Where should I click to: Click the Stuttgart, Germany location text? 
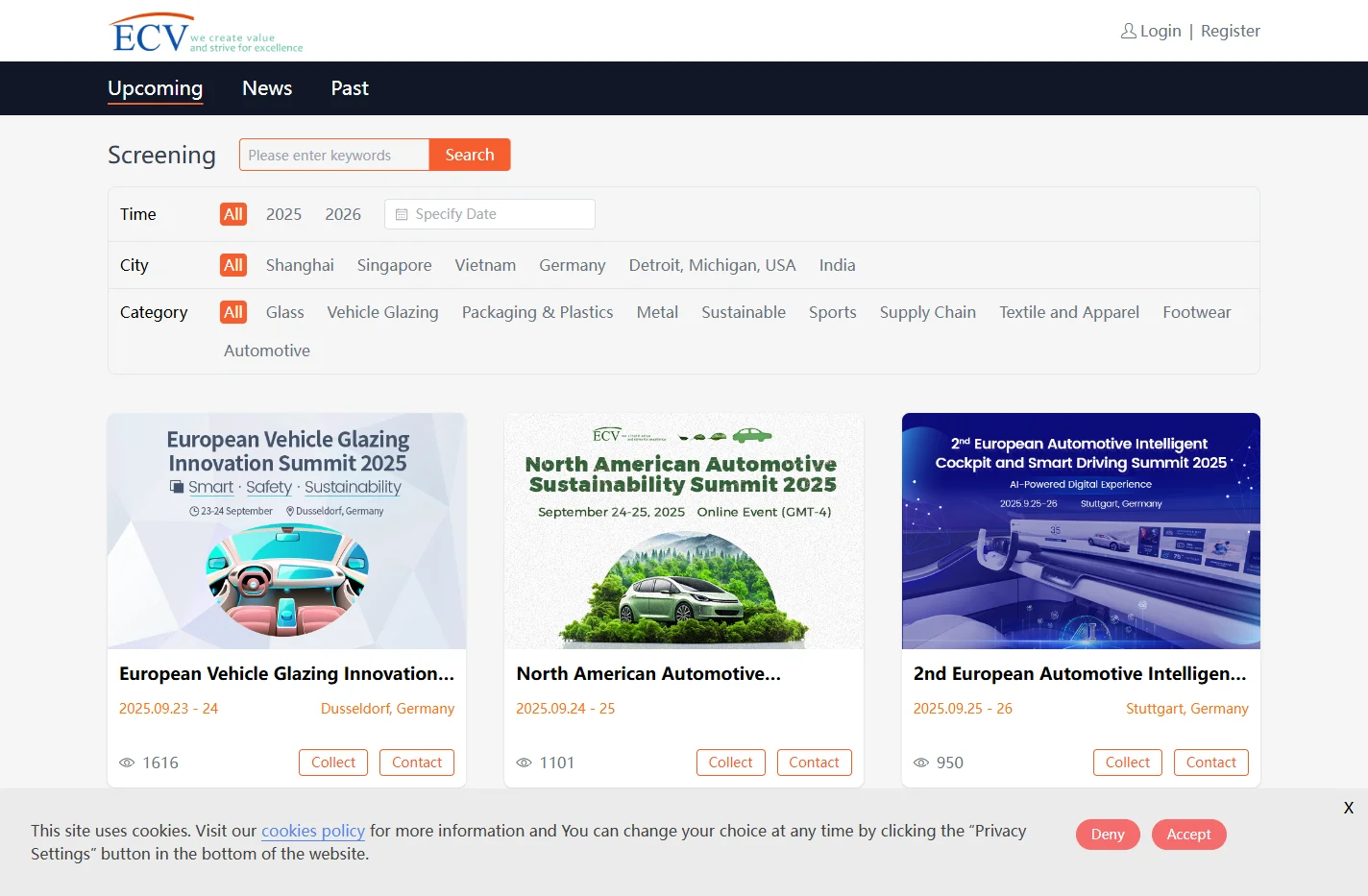tap(1187, 709)
